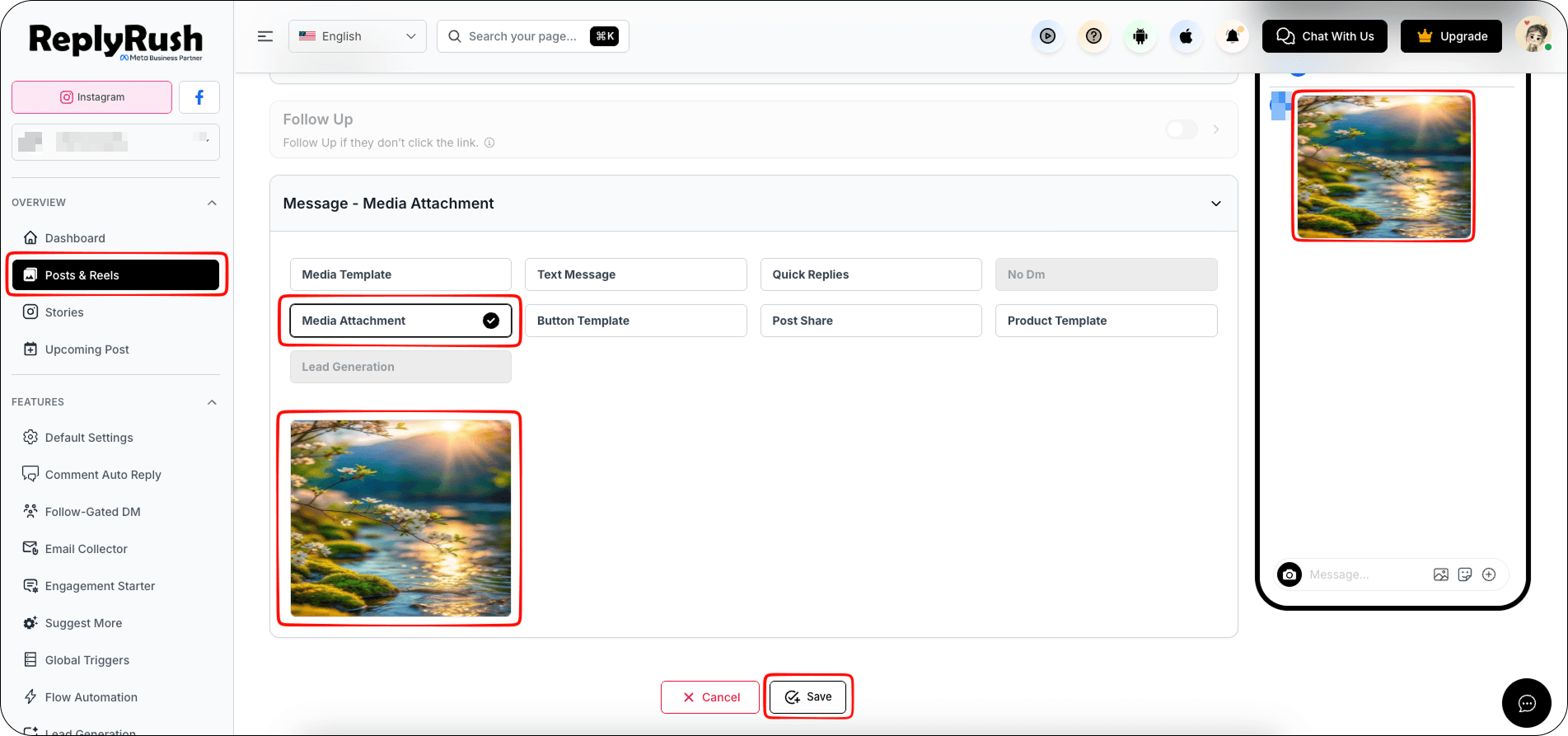The height and width of the screenshot is (736, 1568).
Task: Select the Post Share option
Action: click(871, 321)
